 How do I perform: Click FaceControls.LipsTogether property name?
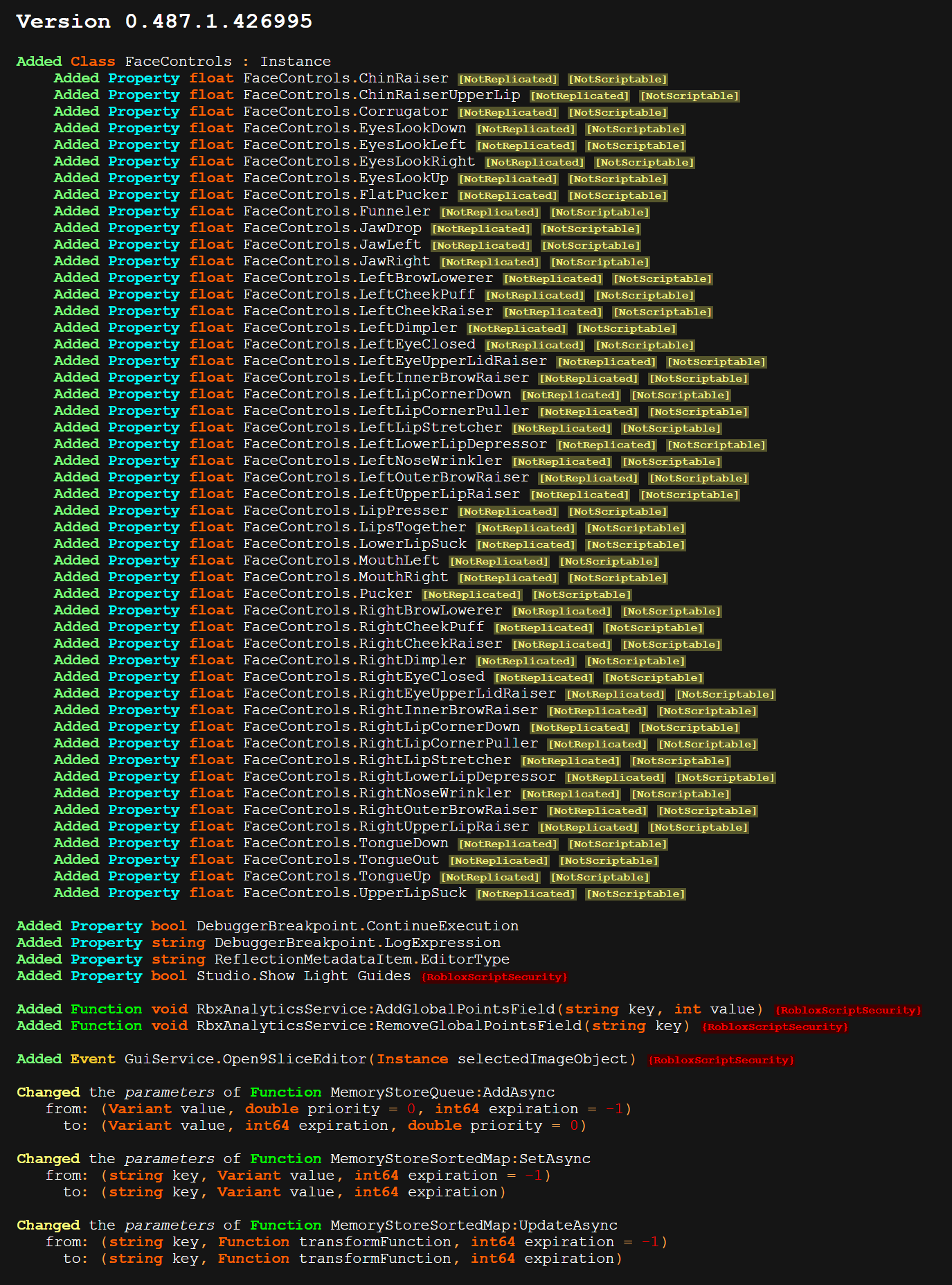click(x=354, y=527)
